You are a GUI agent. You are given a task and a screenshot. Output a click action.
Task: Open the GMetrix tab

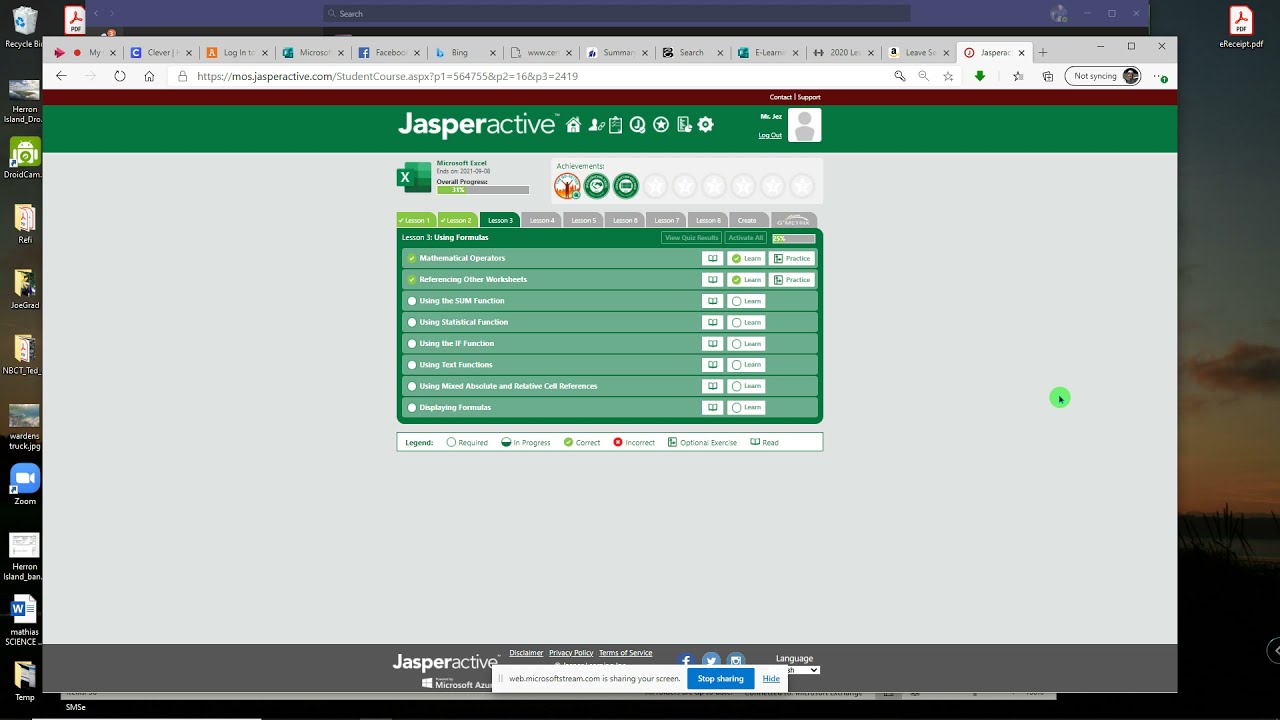click(x=794, y=220)
